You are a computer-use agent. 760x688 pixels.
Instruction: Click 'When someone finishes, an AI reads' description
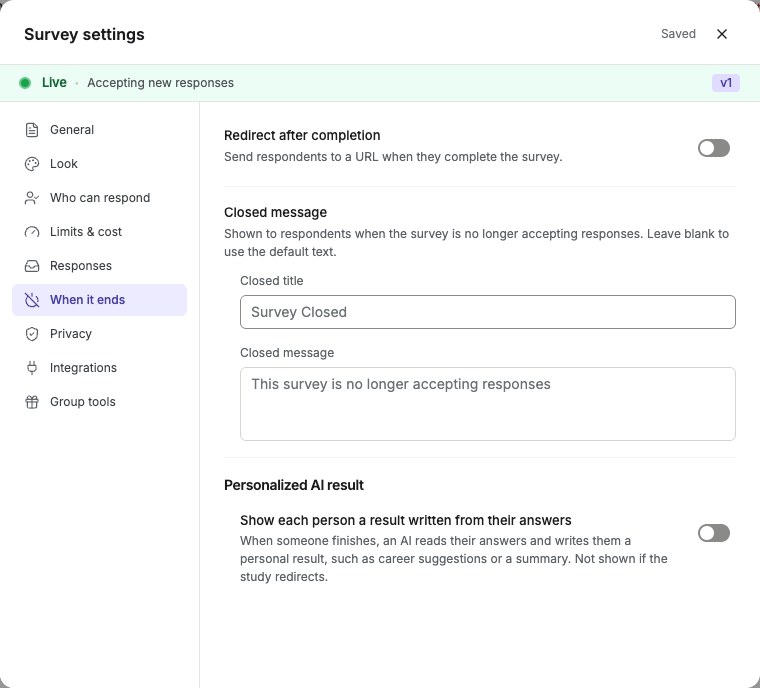pos(454,559)
